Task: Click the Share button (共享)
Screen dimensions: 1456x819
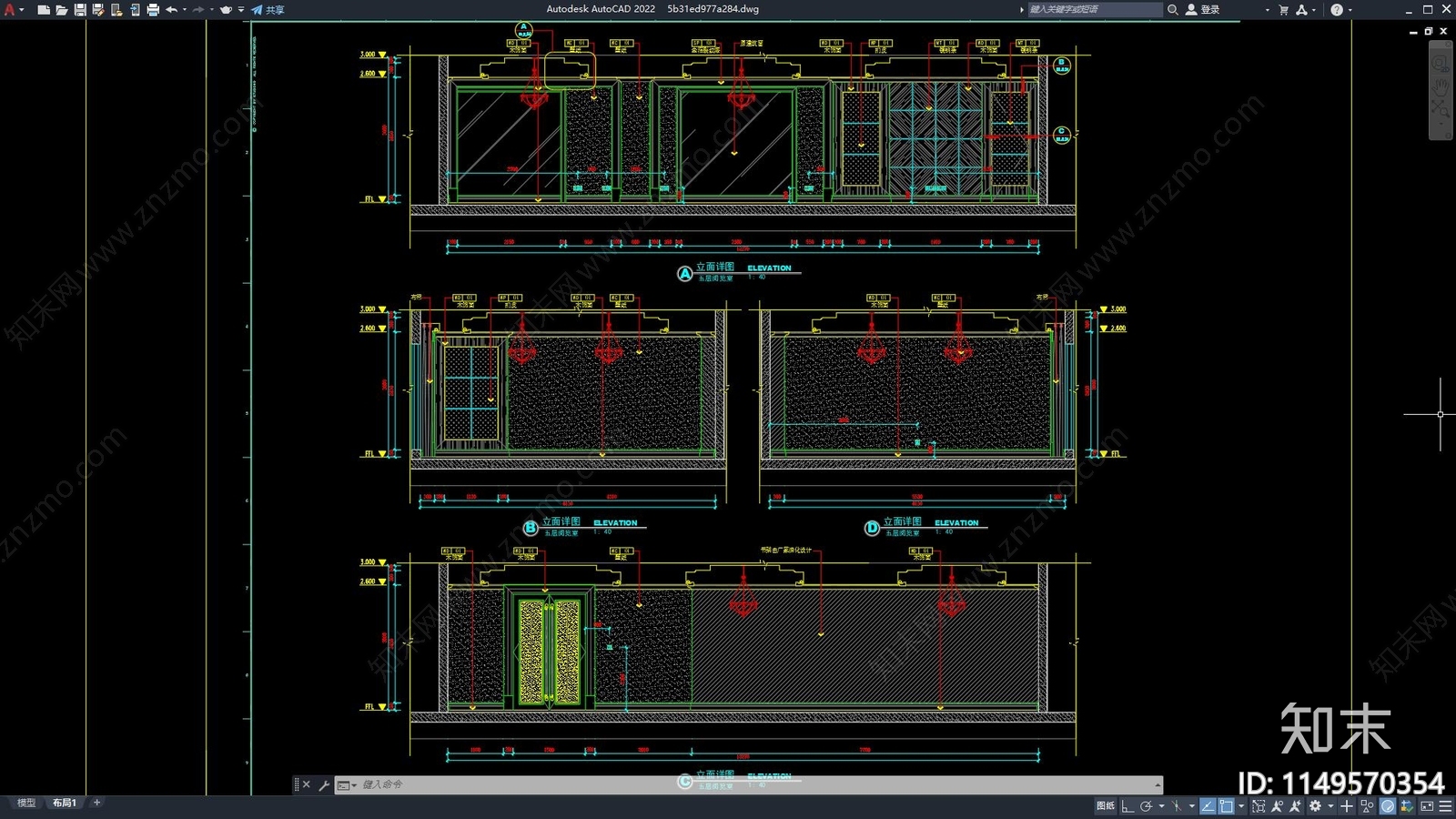Action: pos(268,9)
